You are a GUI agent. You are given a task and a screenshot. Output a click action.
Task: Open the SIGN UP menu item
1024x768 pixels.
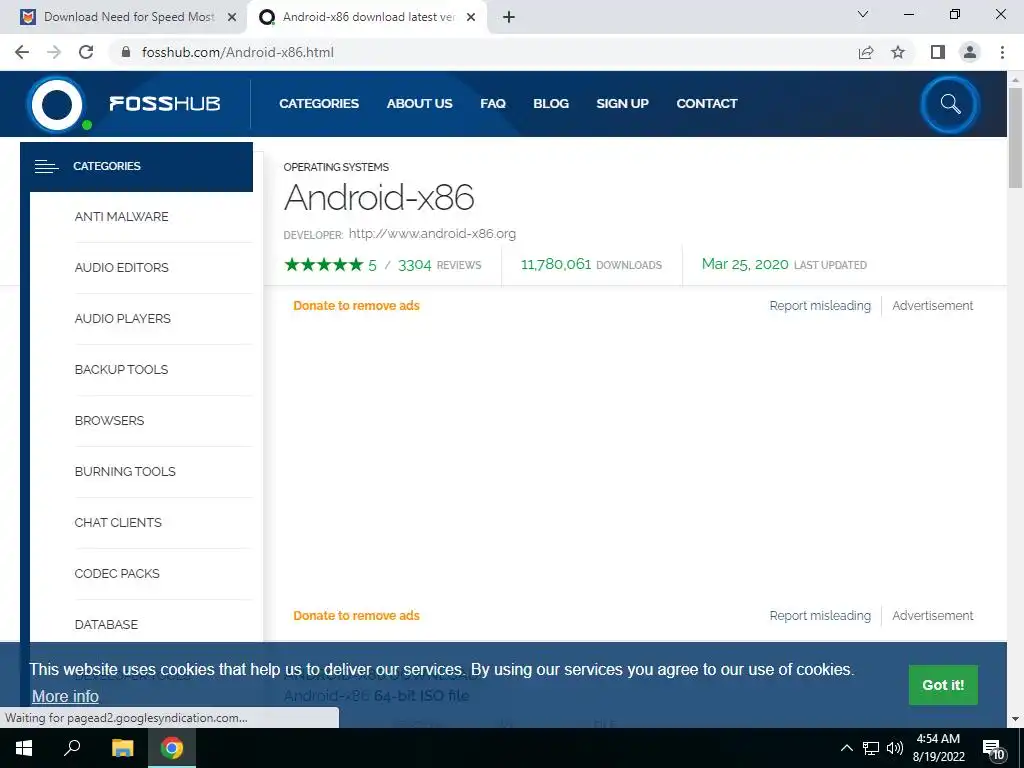[622, 103]
